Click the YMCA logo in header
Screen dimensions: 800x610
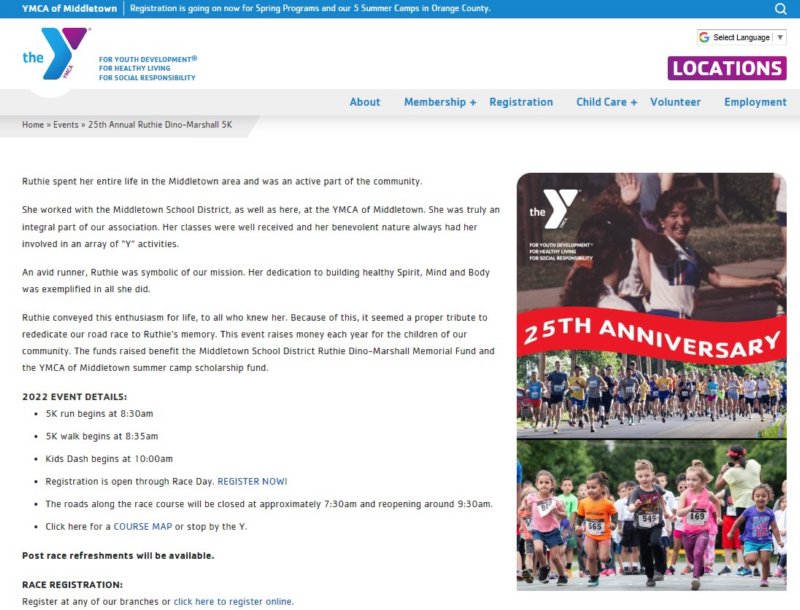56,54
